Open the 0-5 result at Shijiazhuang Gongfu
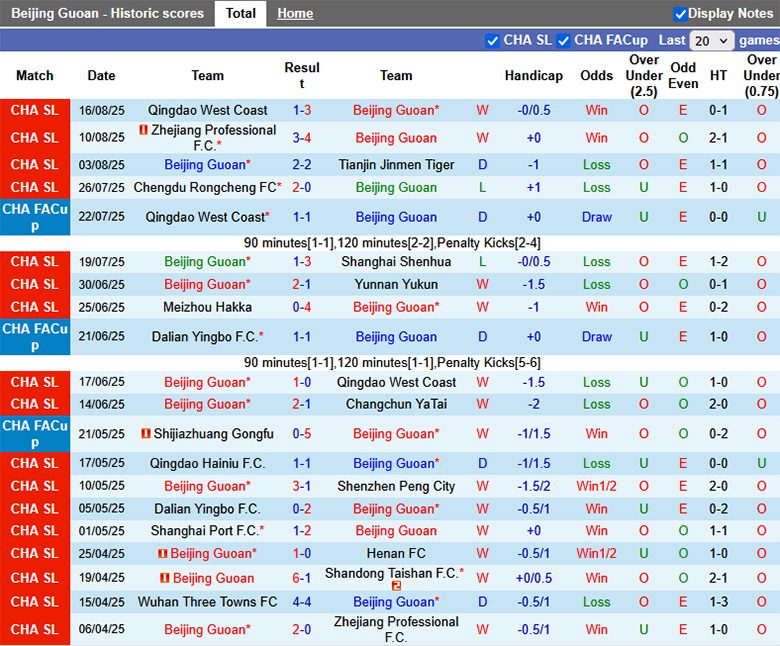Image resolution: width=780 pixels, height=646 pixels. 302,434
